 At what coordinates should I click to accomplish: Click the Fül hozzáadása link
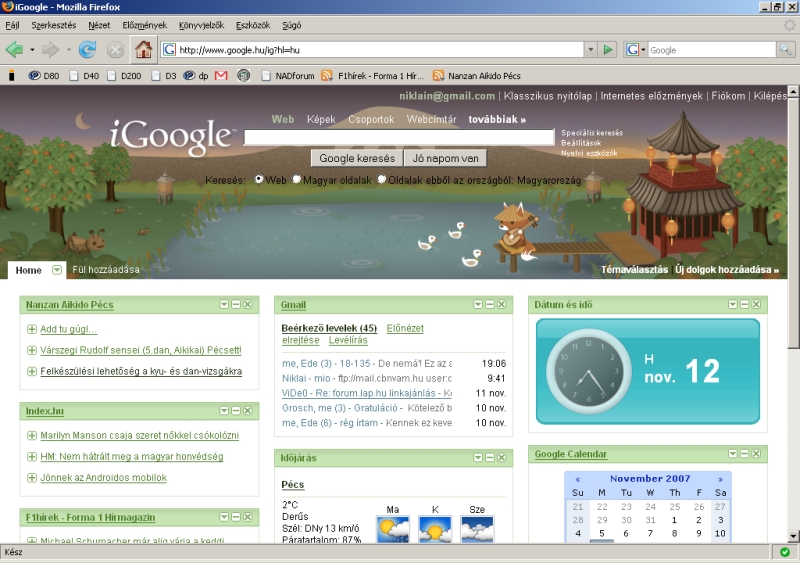(106, 270)
